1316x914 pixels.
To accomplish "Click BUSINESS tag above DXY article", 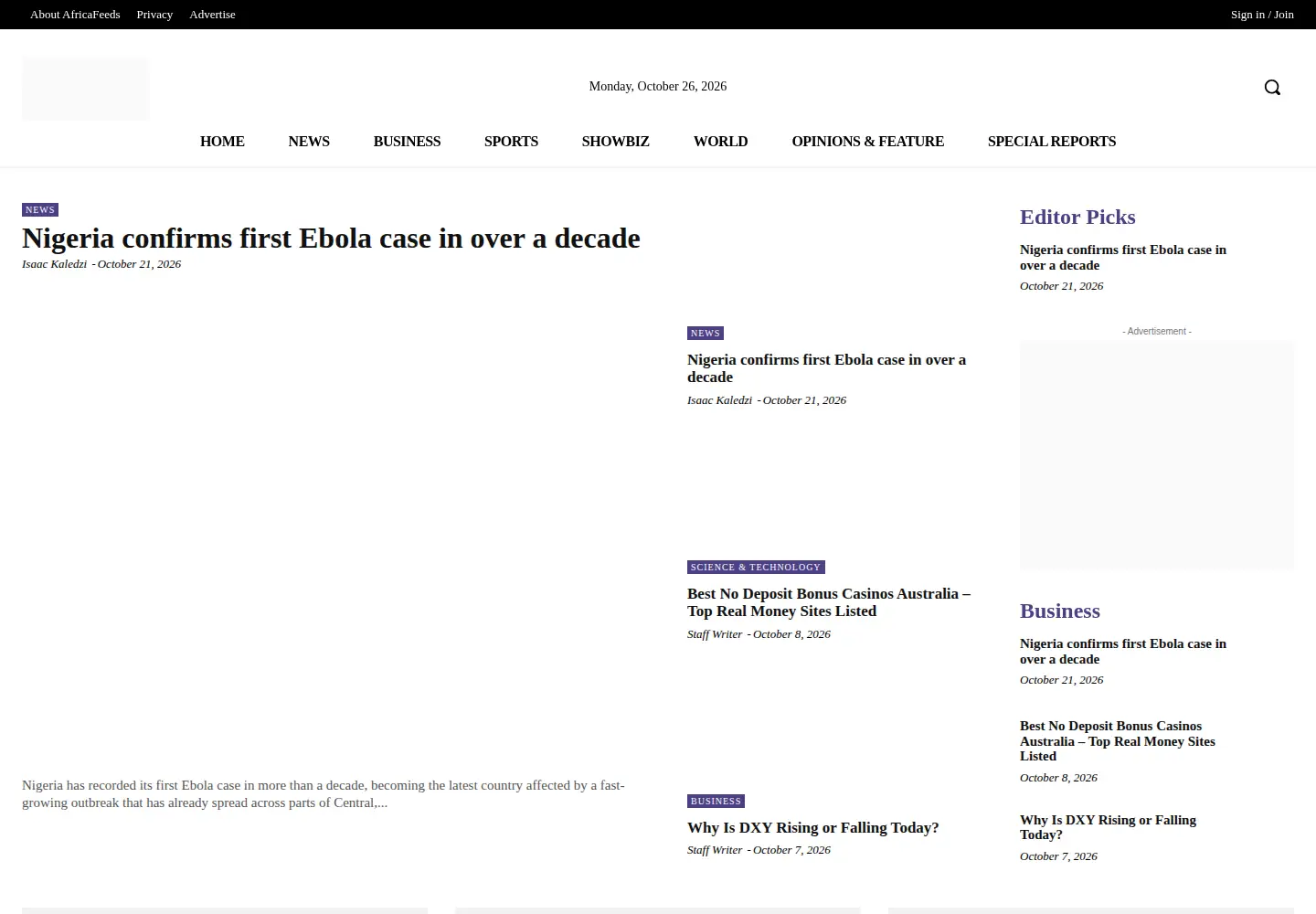I will point(716,802).
